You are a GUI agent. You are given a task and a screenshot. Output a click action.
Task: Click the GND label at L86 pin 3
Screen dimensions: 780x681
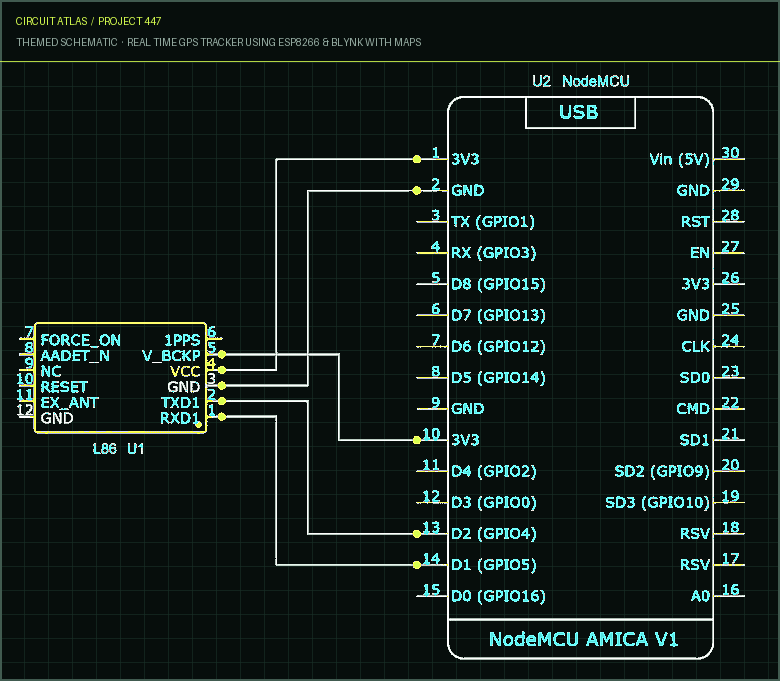[x=184, y=387]
